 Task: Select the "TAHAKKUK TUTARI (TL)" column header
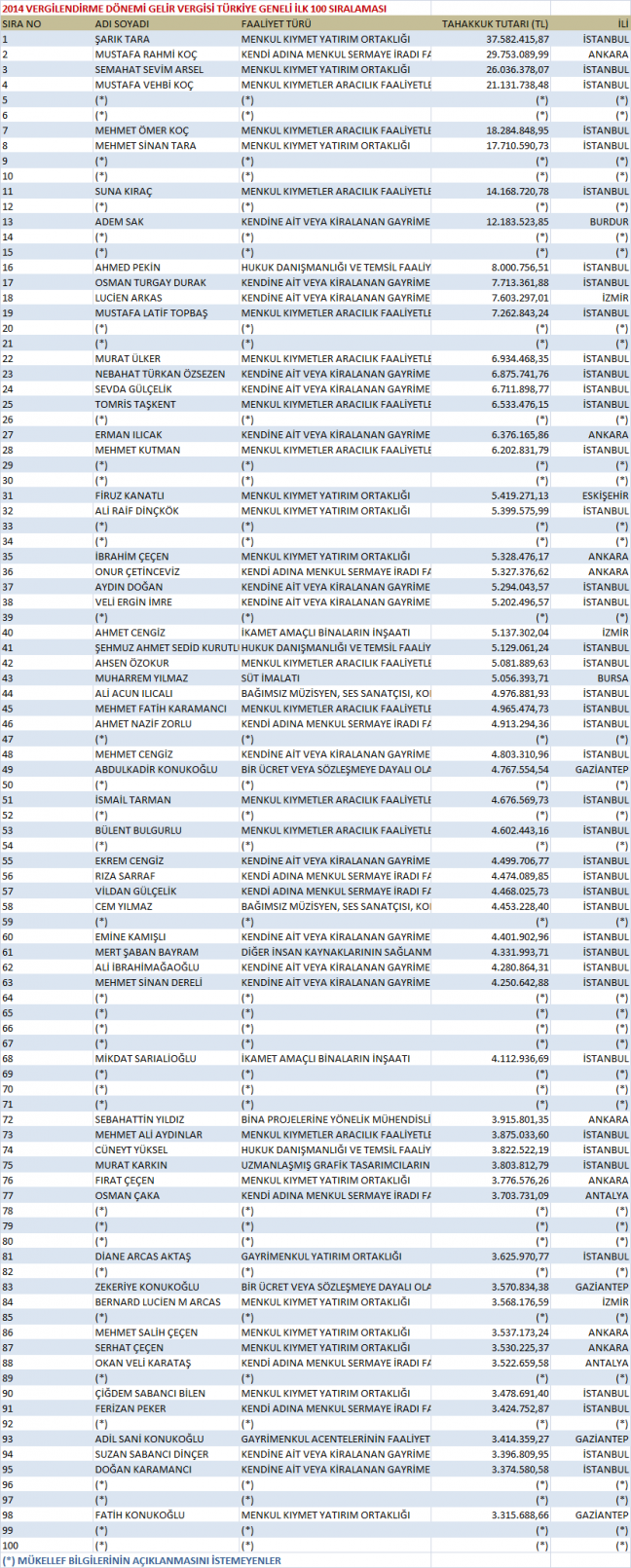tap(494, 23)
